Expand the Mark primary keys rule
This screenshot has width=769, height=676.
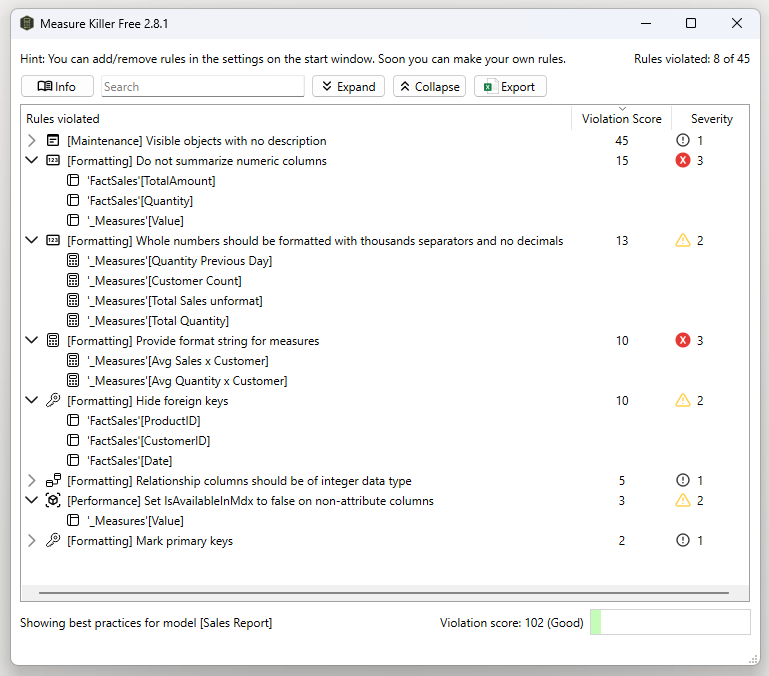32,540
